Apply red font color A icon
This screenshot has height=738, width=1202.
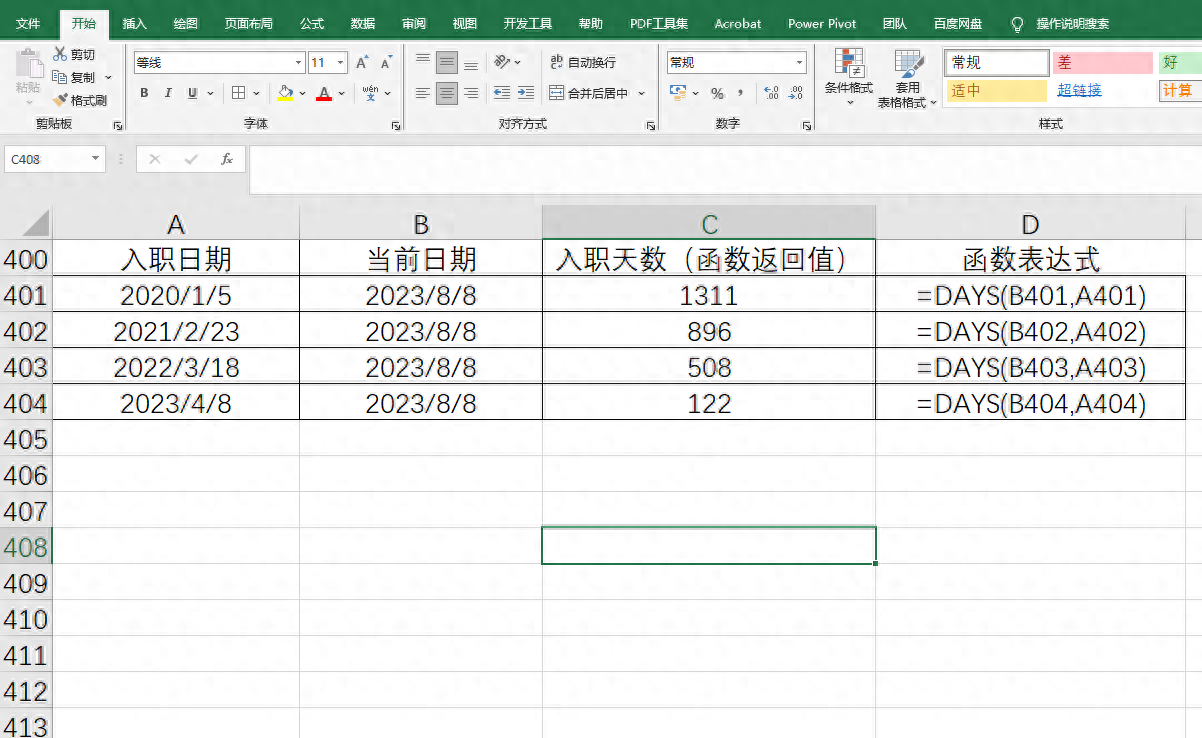(x=323, y=93)
